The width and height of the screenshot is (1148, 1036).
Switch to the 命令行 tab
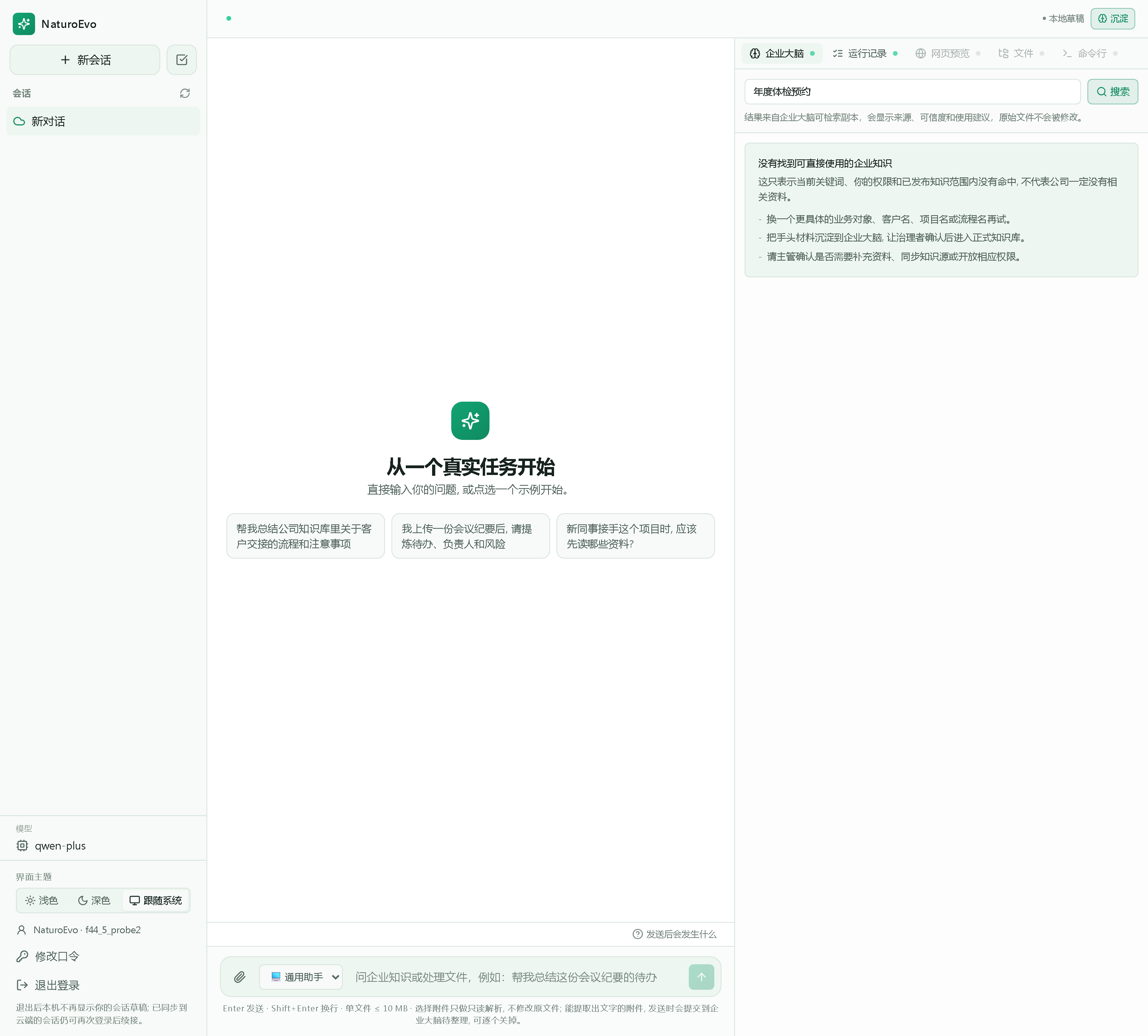pos(1090,53)
